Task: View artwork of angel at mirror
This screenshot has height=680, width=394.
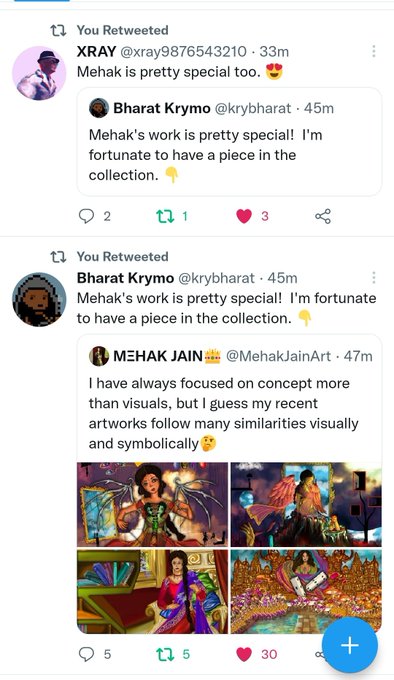Action: tap(306, 504)
